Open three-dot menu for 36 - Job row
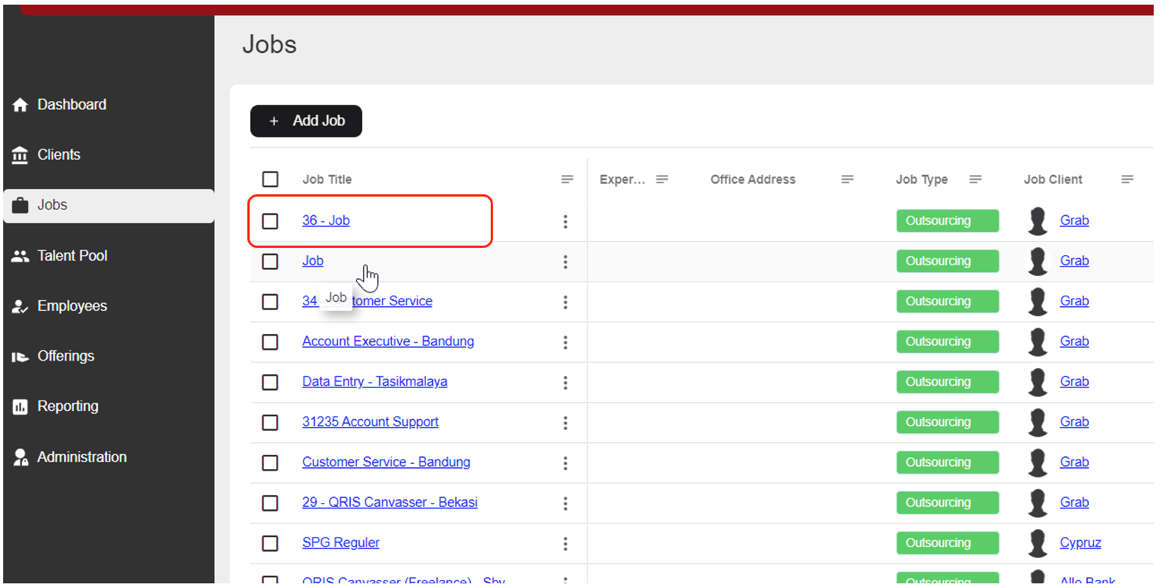The height and width of the screenshot is (588, 1172). pos(565,221)
